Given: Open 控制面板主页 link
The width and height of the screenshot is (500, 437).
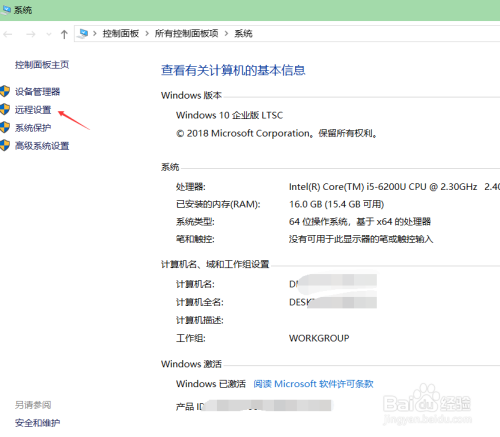Looking at the screenshot, I should click(x=42, y=65).
